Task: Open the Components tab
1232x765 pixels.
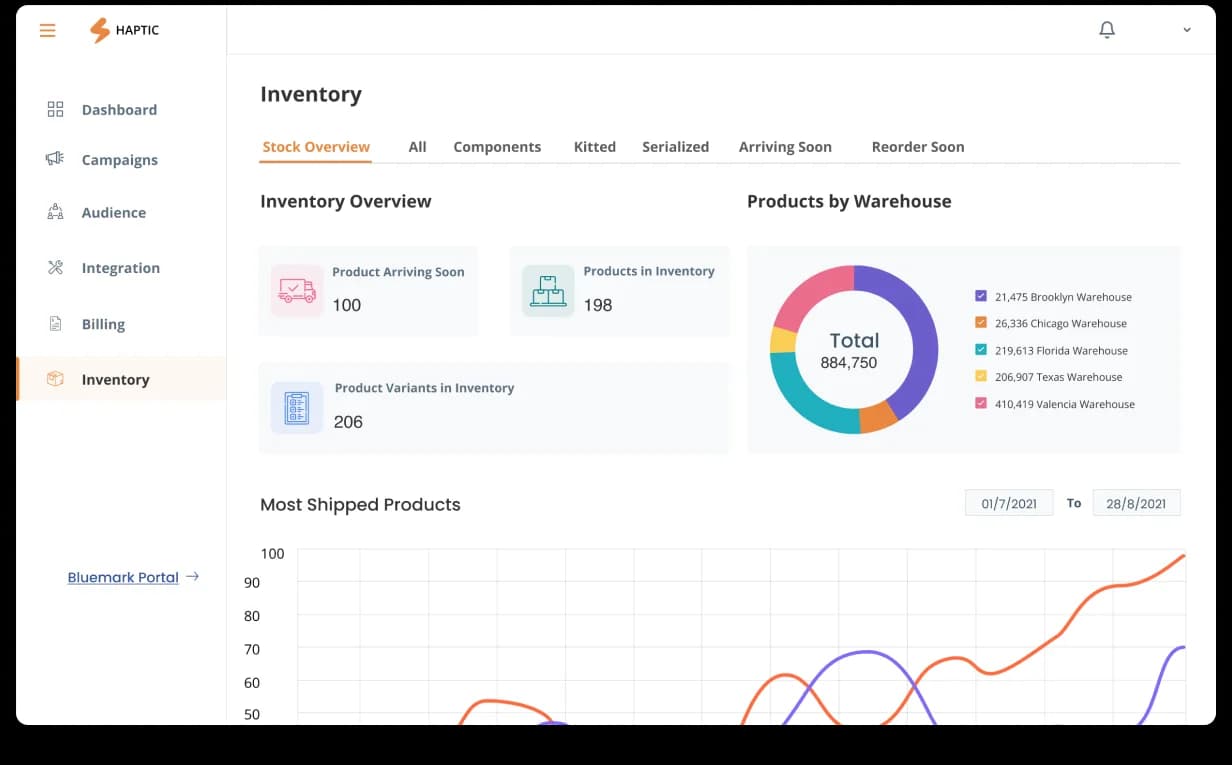Action: point(497,147)
